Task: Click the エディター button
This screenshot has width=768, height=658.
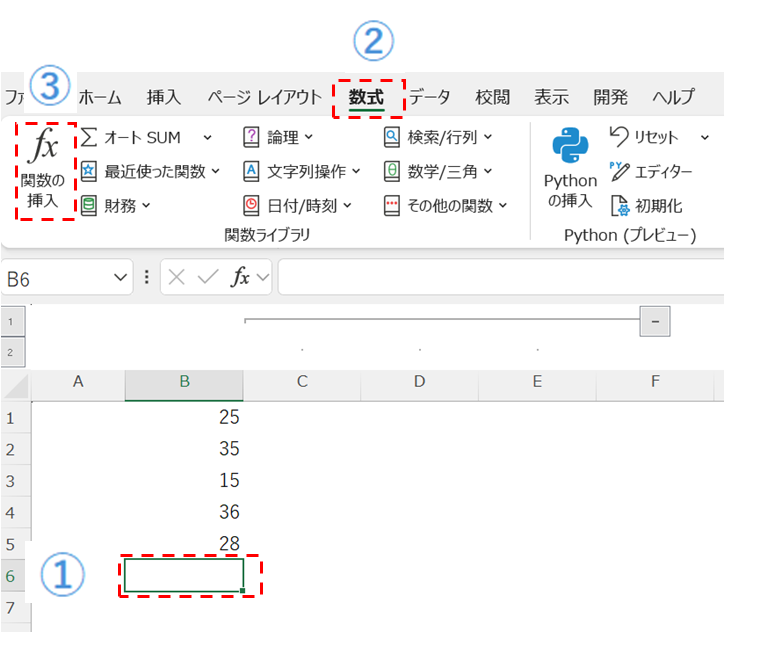Action: click(x=651, y=171)
